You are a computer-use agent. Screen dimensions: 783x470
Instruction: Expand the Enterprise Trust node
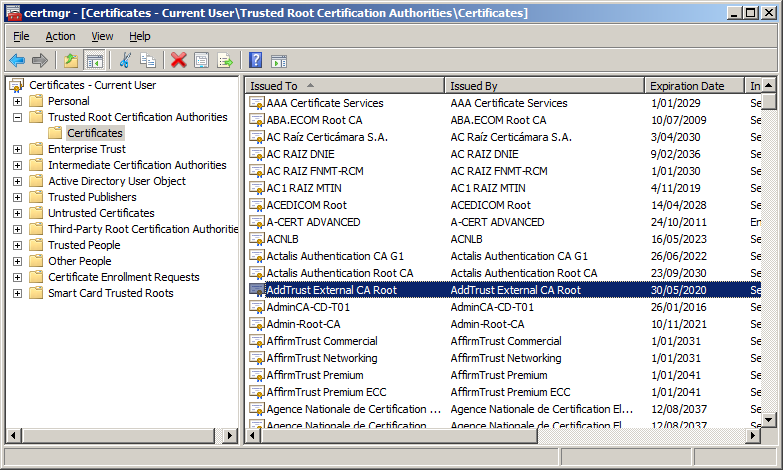click(17, 149)
